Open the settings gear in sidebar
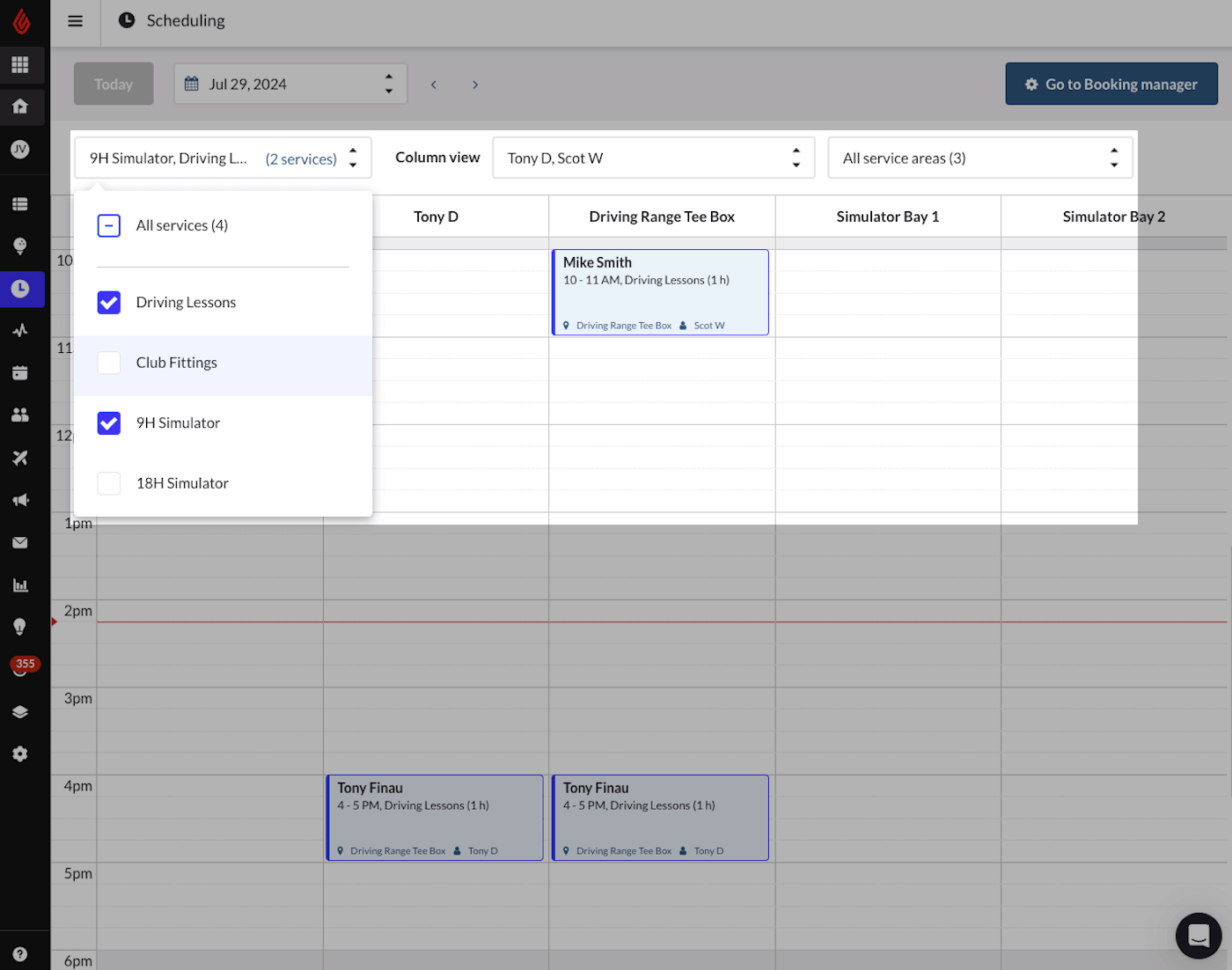 (x=20, y=754)
